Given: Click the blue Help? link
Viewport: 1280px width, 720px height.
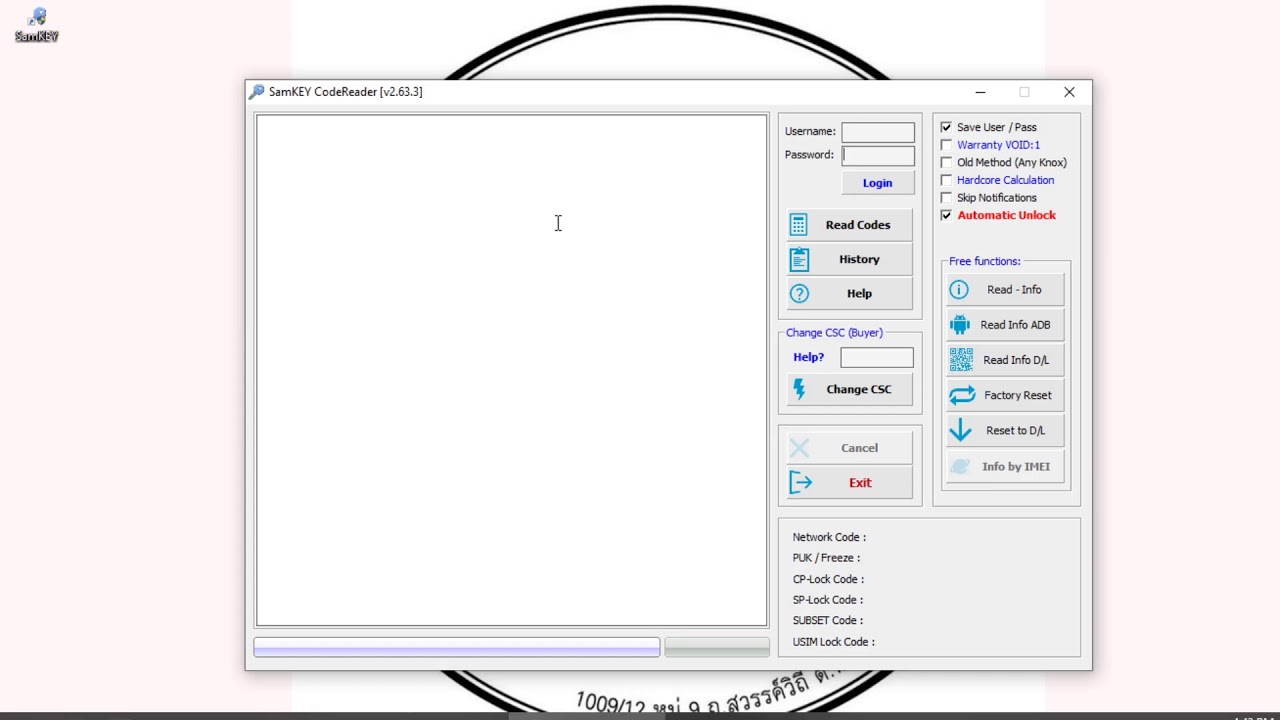Looking at the screenshot, I should tap(809, 357).
